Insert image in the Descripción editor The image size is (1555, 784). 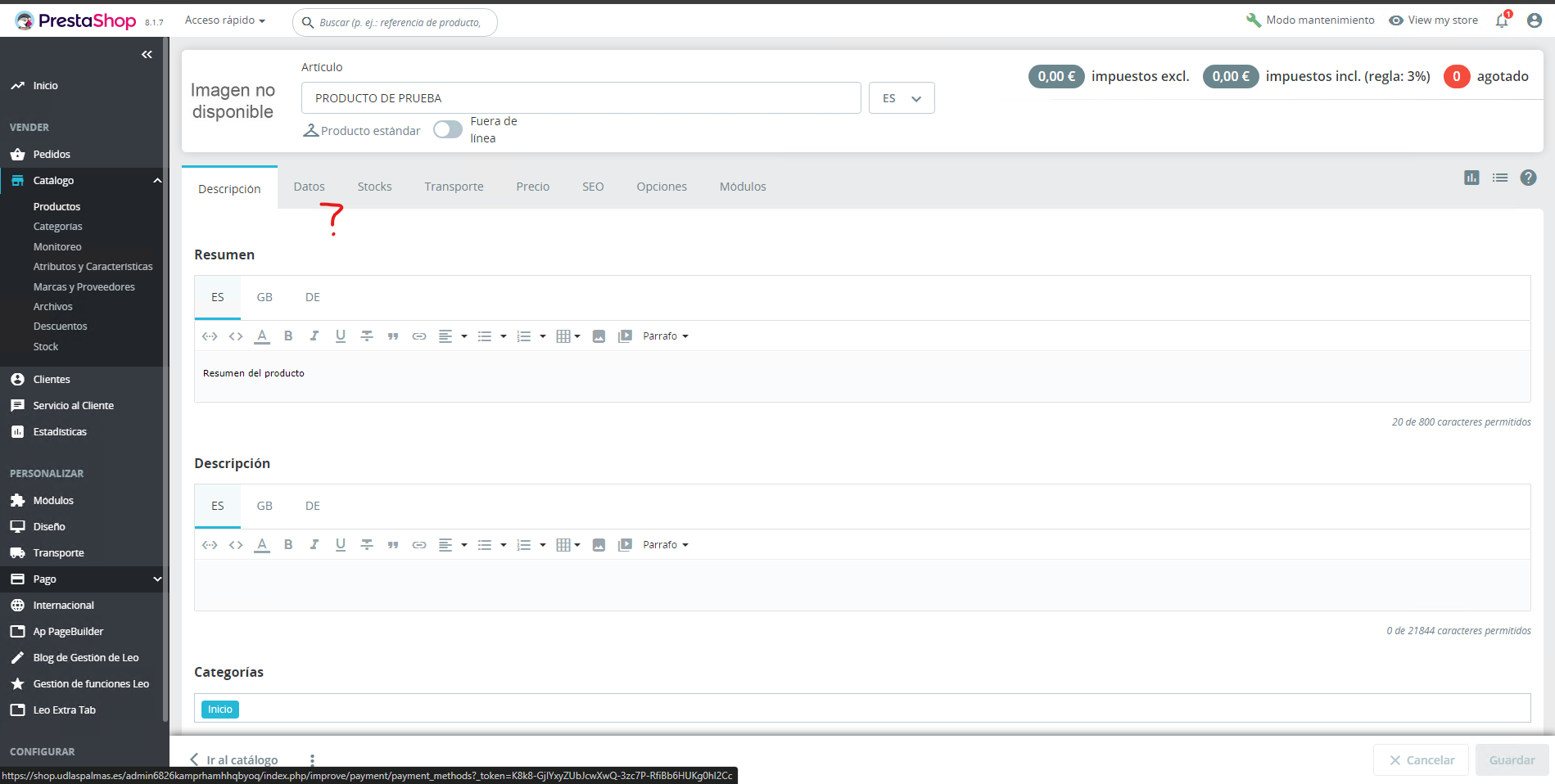[599, 544]
